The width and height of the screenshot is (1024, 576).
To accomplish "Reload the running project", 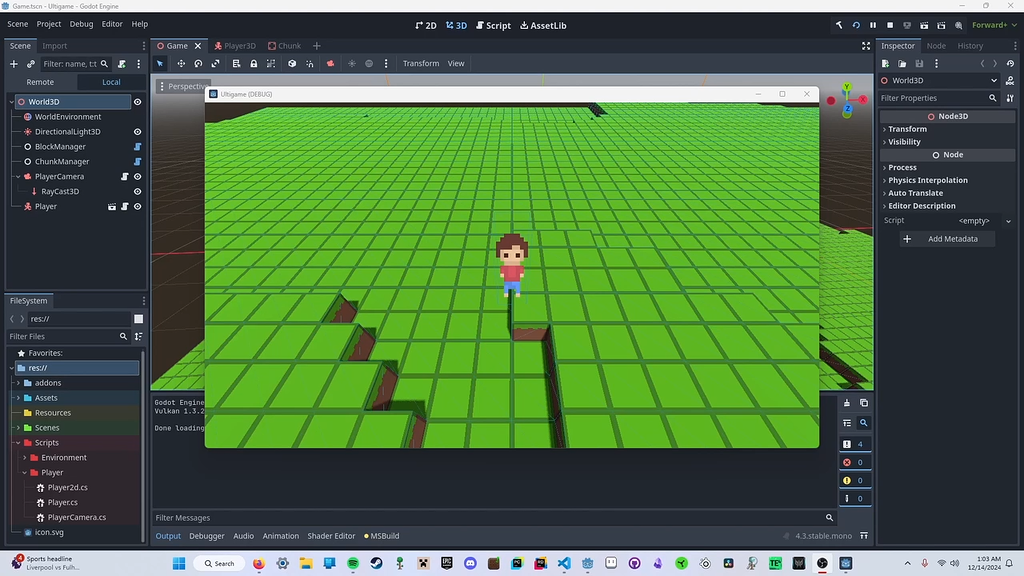I will (x=856, y=25).
